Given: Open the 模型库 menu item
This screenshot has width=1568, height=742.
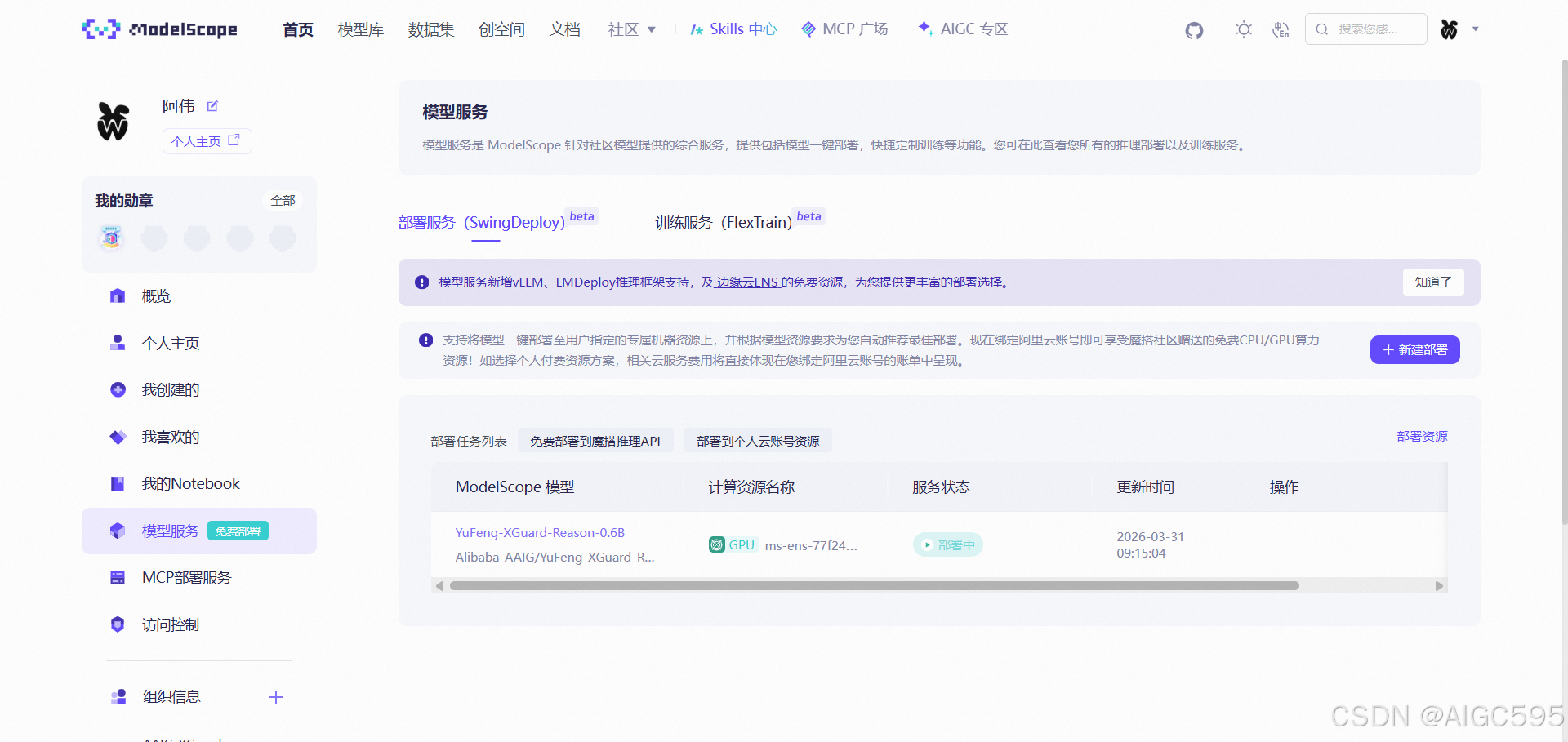Looking at the screenshot, I should tap(360, 29).
